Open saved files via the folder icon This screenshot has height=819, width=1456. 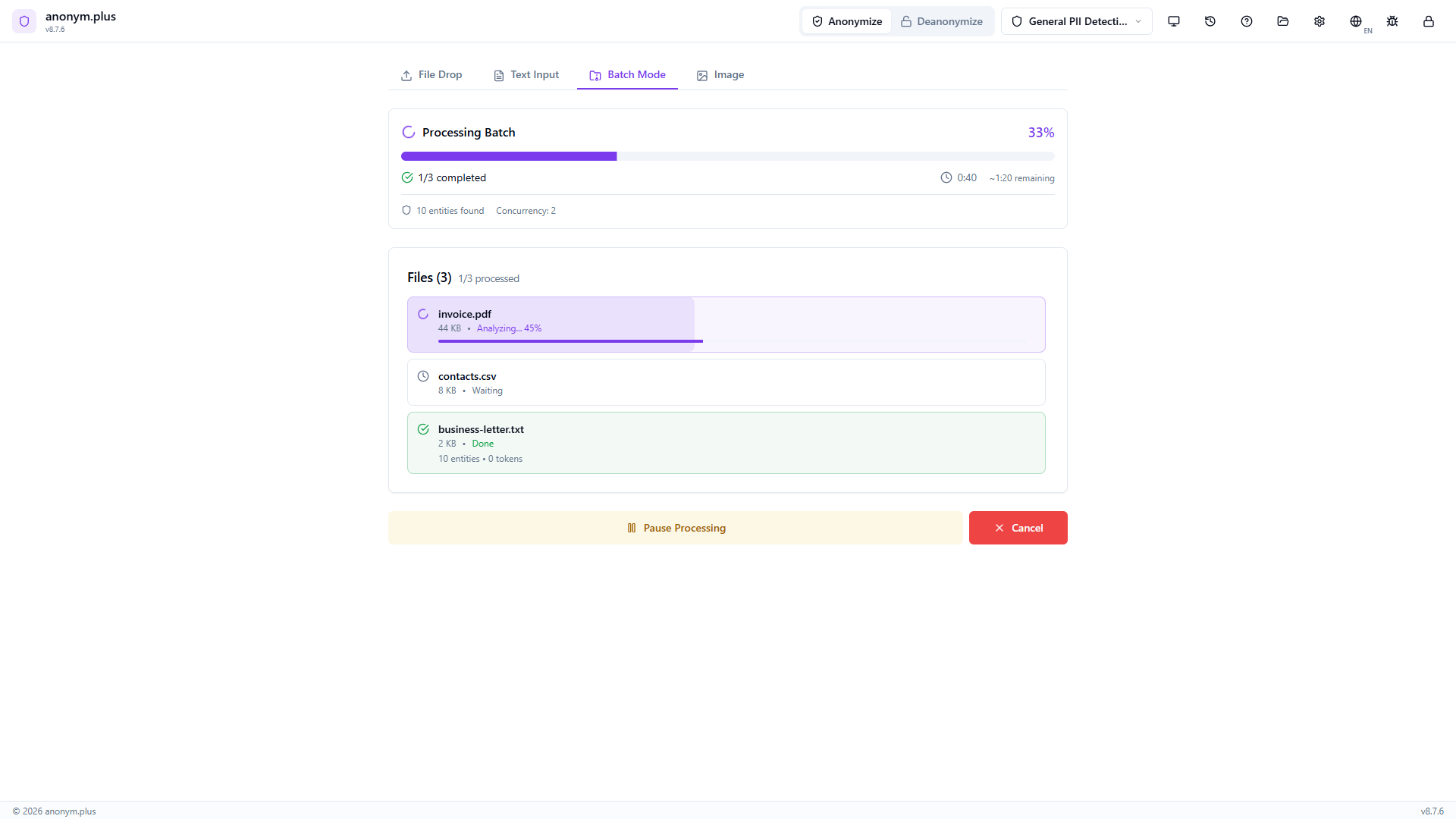point(1282,21)
